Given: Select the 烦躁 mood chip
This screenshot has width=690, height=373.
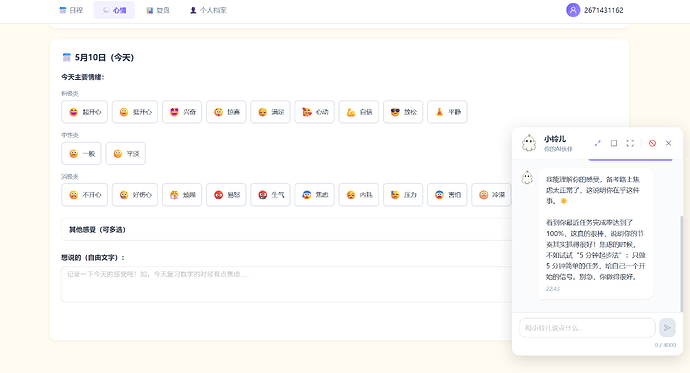Looking at the screenshot, I should click(182, 195).
